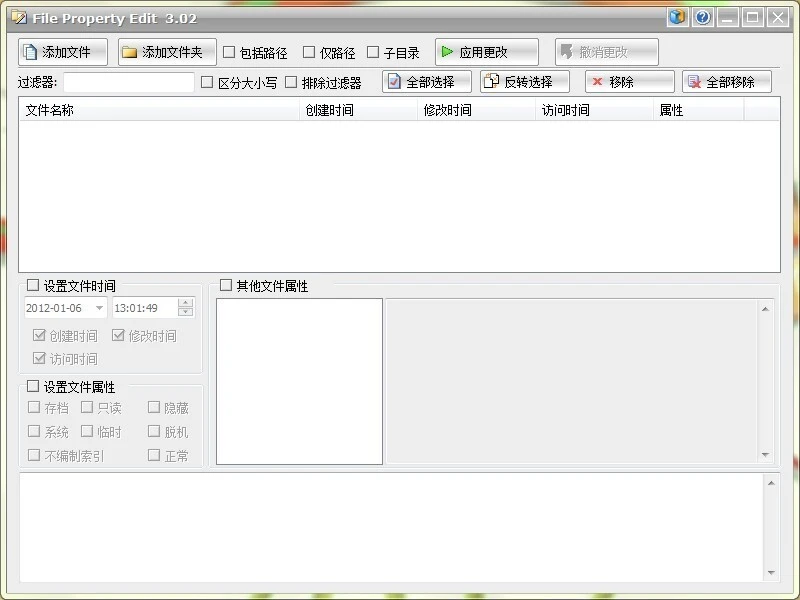Toggle the 子目录 subdirectory checkbox

(373, 52)
